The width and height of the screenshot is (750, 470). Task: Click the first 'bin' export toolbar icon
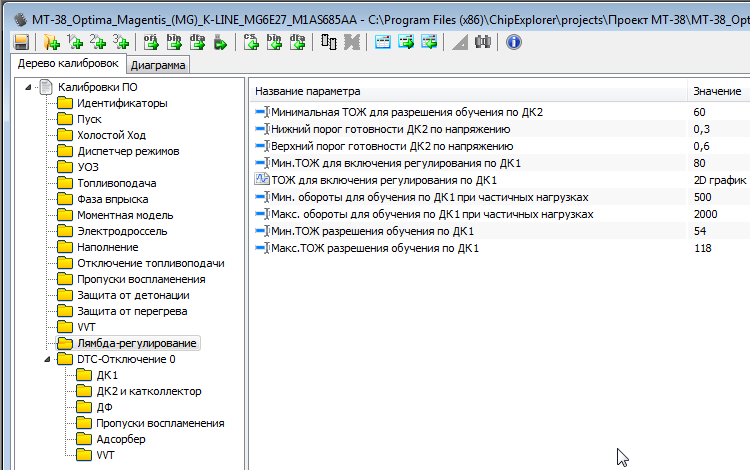(x=173, y=41)
